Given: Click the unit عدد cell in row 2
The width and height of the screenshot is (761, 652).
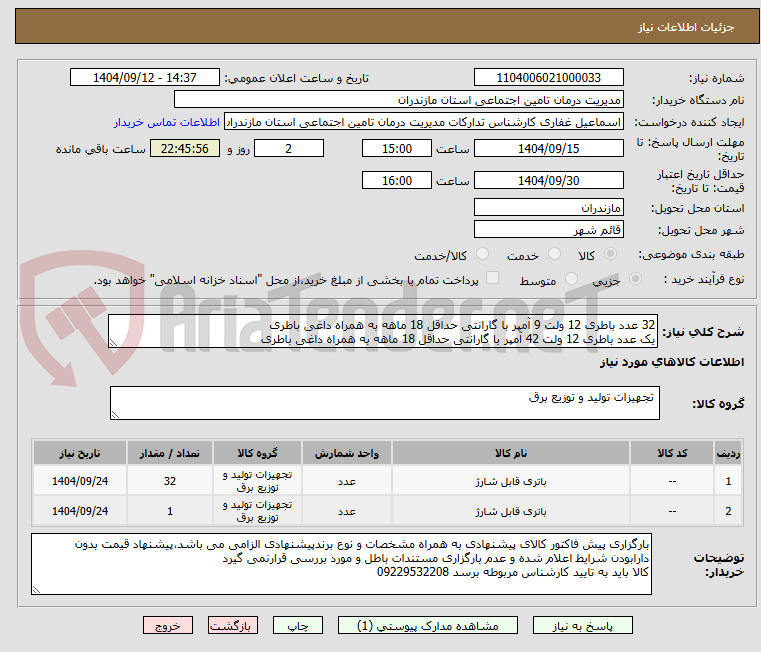Looking at the screenshot, I should [347, 511].
